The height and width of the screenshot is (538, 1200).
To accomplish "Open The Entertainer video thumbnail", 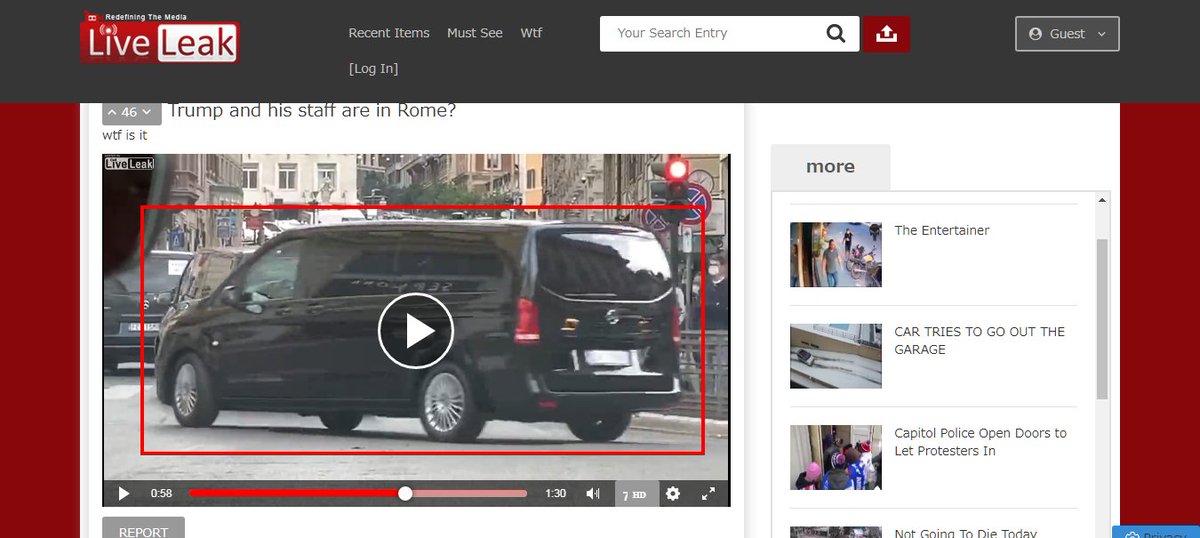I will [x=836, y=254].
